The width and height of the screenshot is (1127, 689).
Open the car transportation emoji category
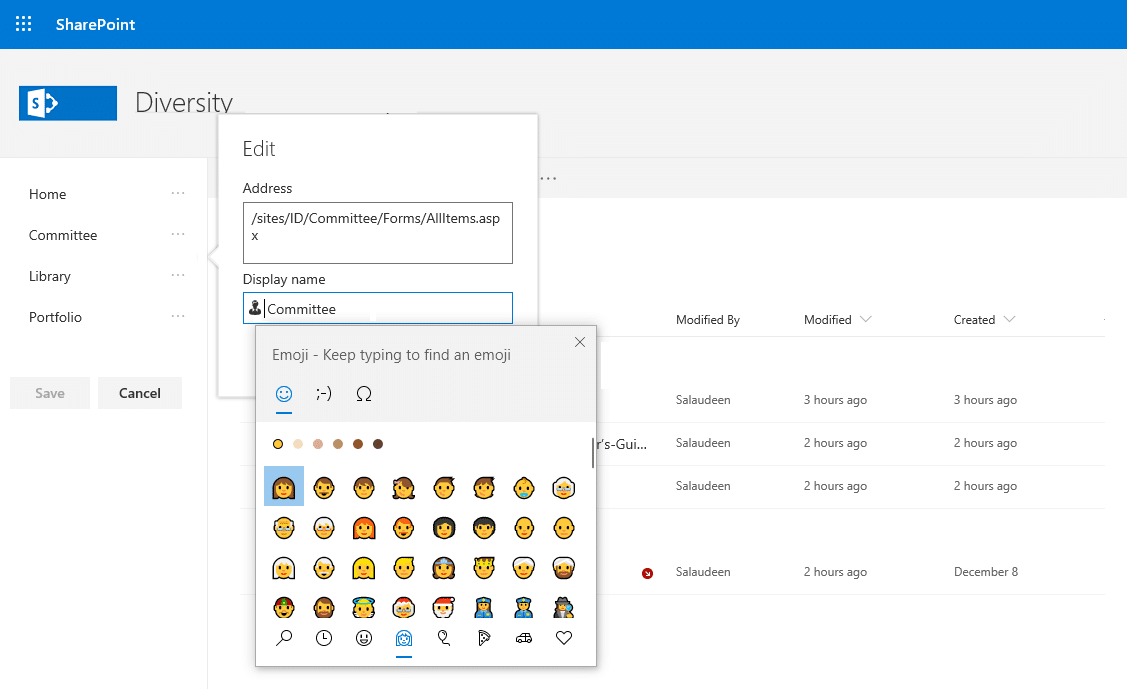point(523,637)
